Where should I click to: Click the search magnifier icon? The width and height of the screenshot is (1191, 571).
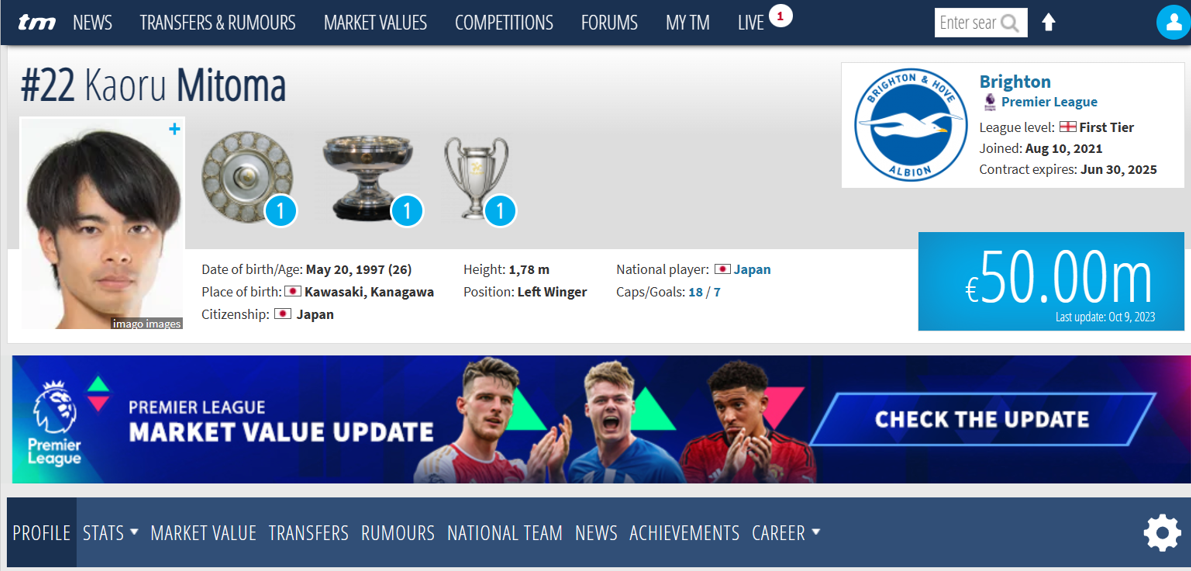[1009, 23]
